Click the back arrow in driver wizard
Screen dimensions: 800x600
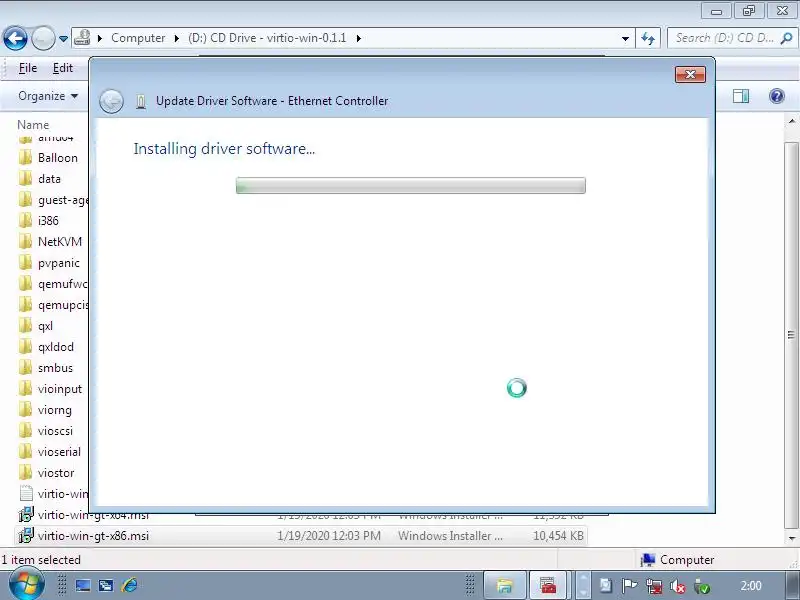111,101
